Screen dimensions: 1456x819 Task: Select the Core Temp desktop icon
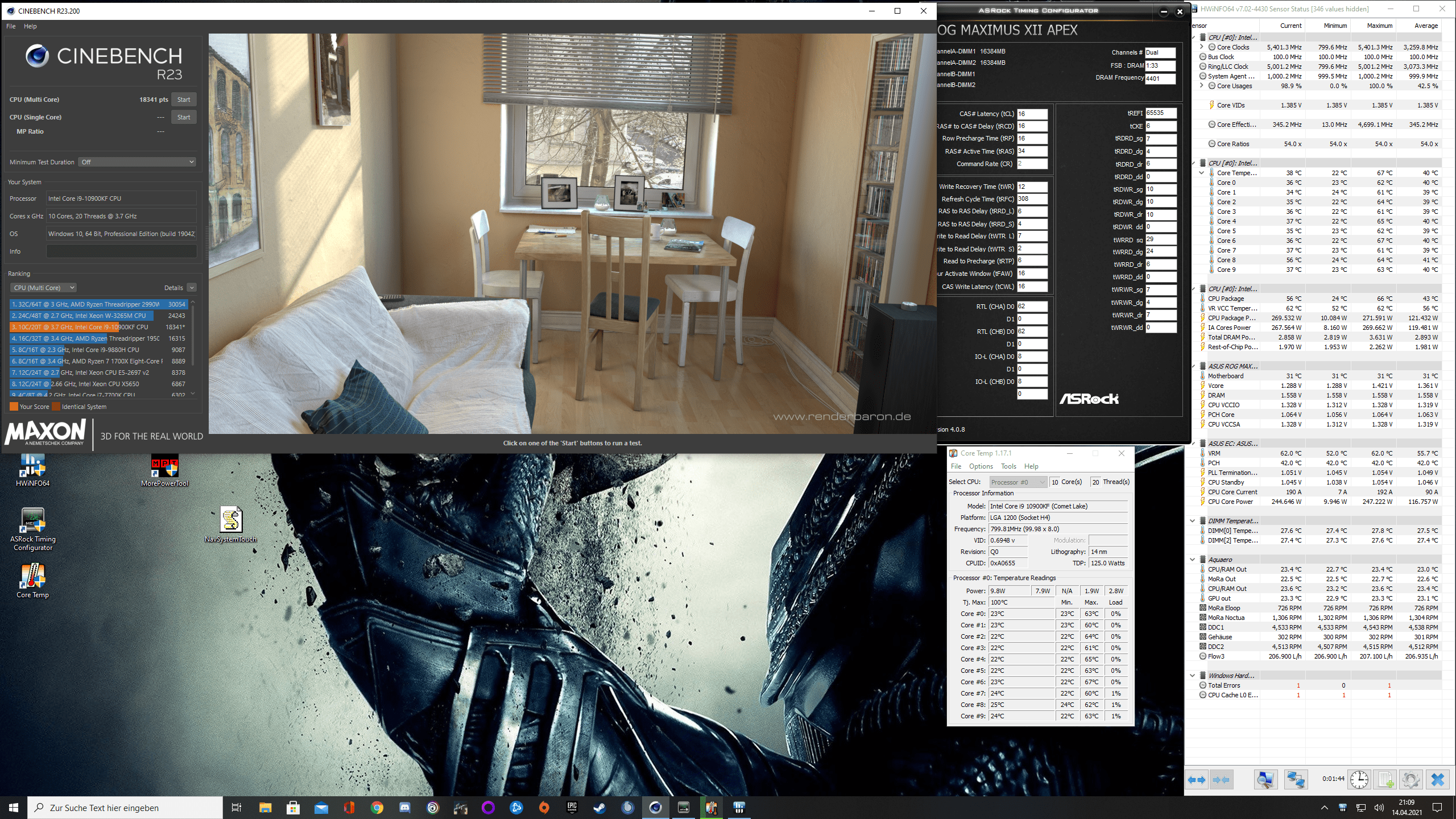tap(32, 581)
